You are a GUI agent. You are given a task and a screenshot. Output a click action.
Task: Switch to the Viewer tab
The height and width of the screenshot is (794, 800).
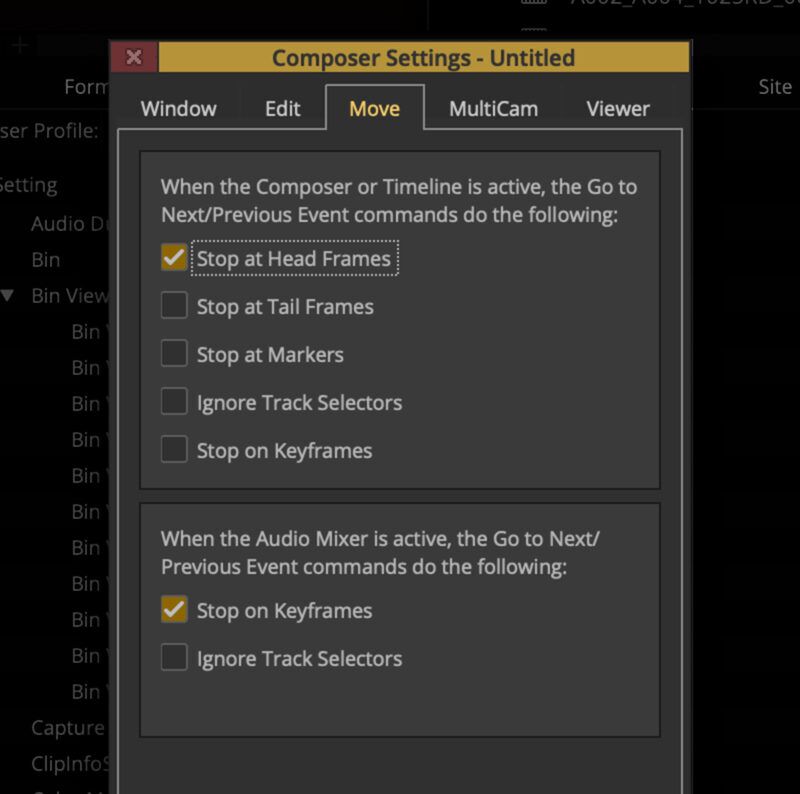pos(617,108)
